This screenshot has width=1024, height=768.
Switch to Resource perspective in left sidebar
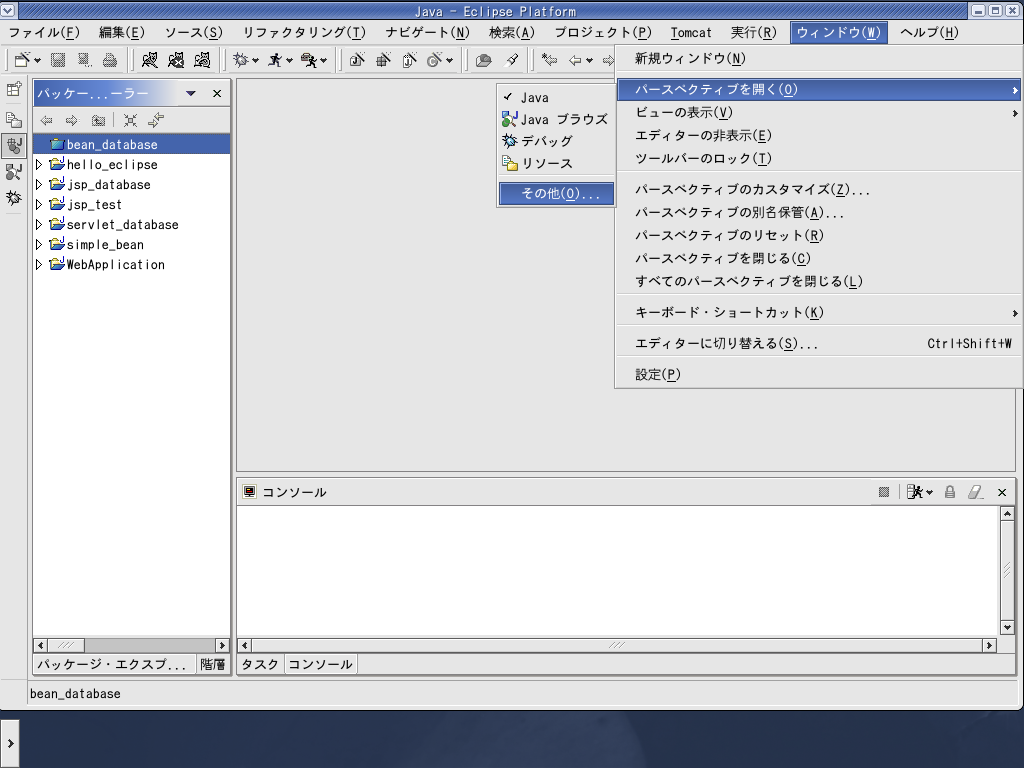14,120
